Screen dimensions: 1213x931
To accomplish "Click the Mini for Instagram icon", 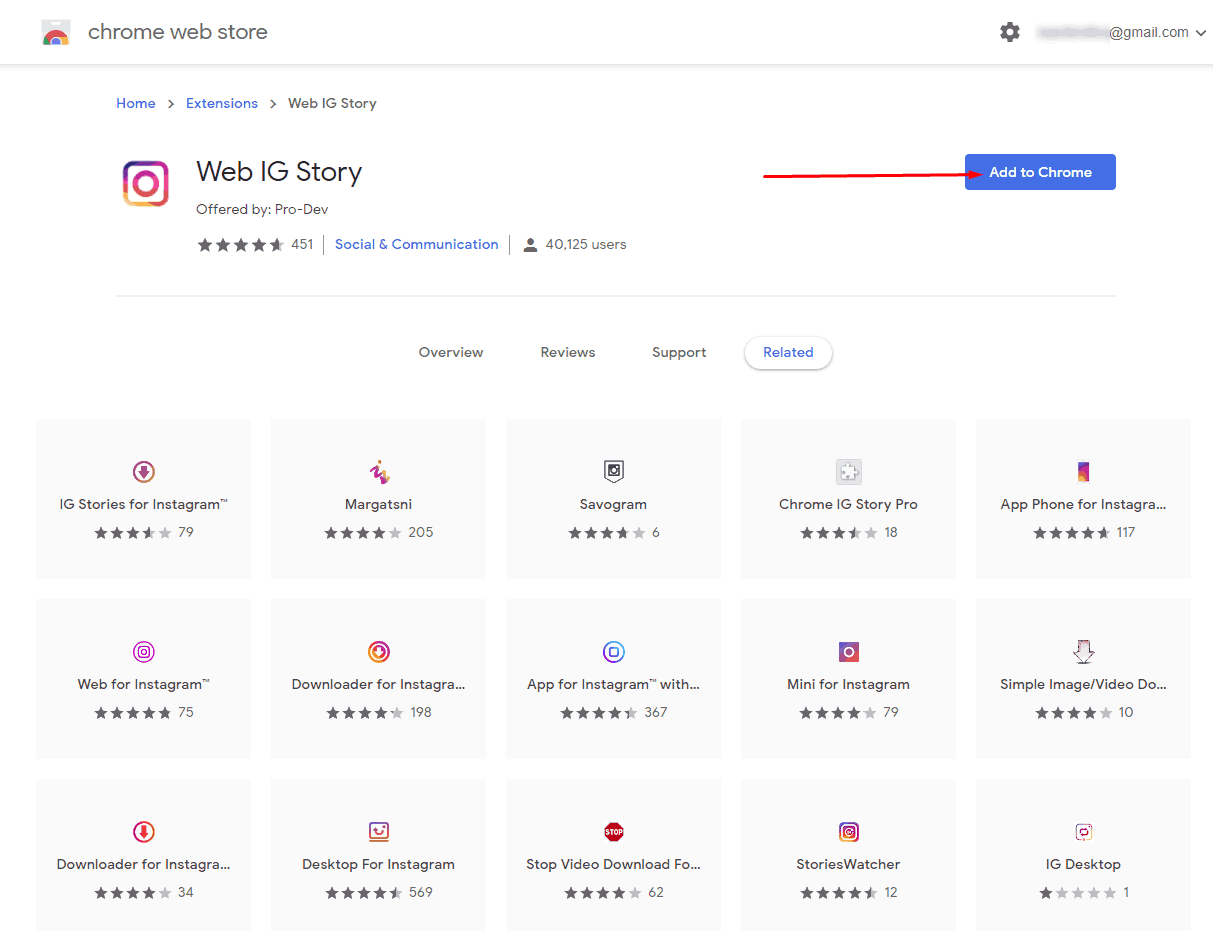I will (849, 652).
